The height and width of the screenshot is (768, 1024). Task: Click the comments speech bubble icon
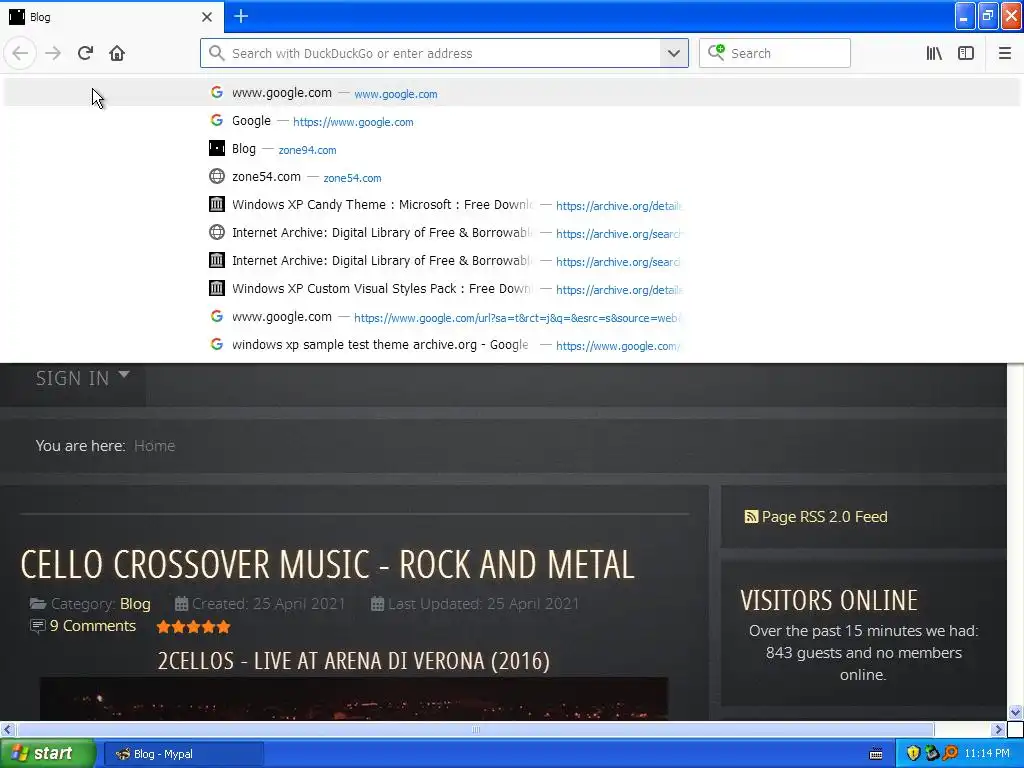click(x=38, y=626)
